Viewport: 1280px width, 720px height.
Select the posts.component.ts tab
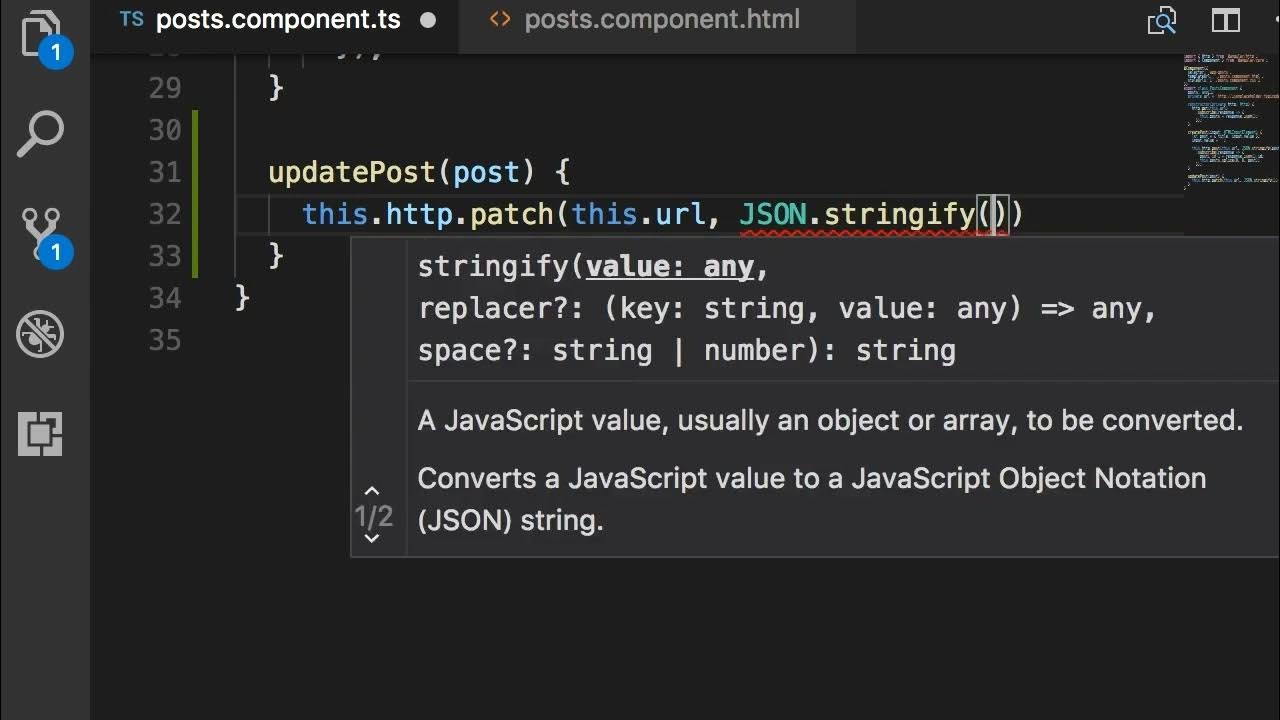[277, 20]
